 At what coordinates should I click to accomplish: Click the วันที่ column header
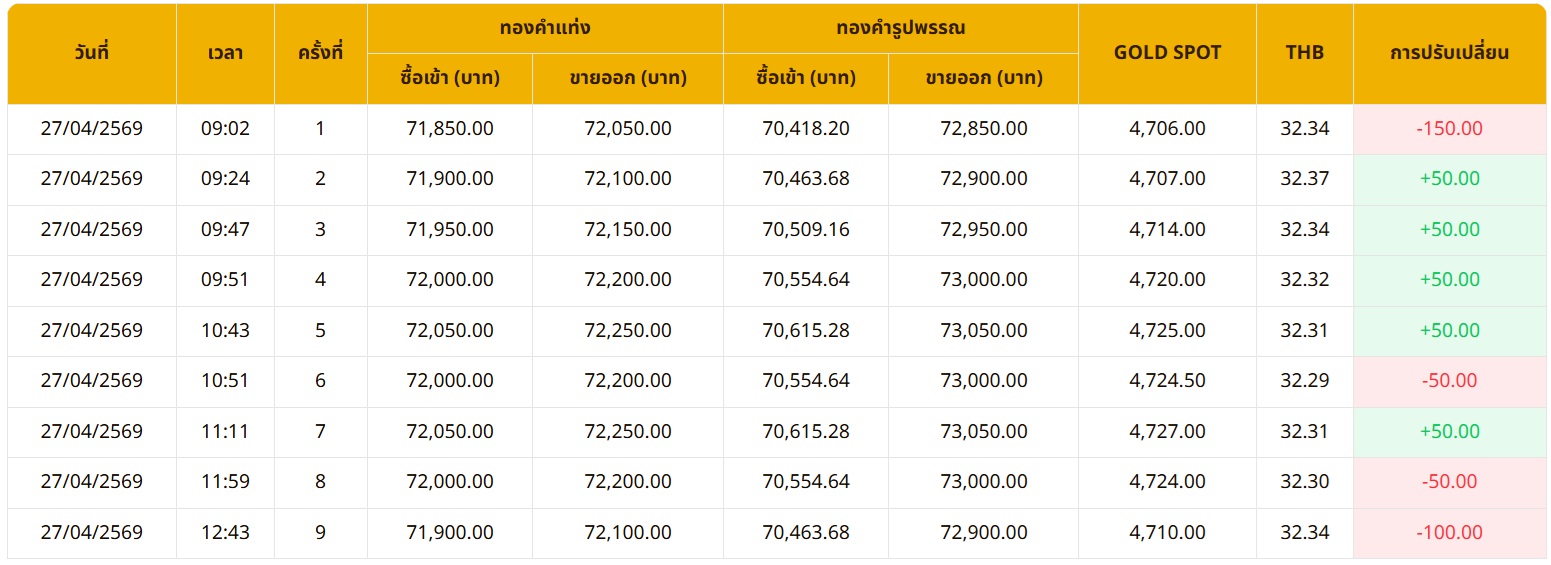click(x=91, y=53)
